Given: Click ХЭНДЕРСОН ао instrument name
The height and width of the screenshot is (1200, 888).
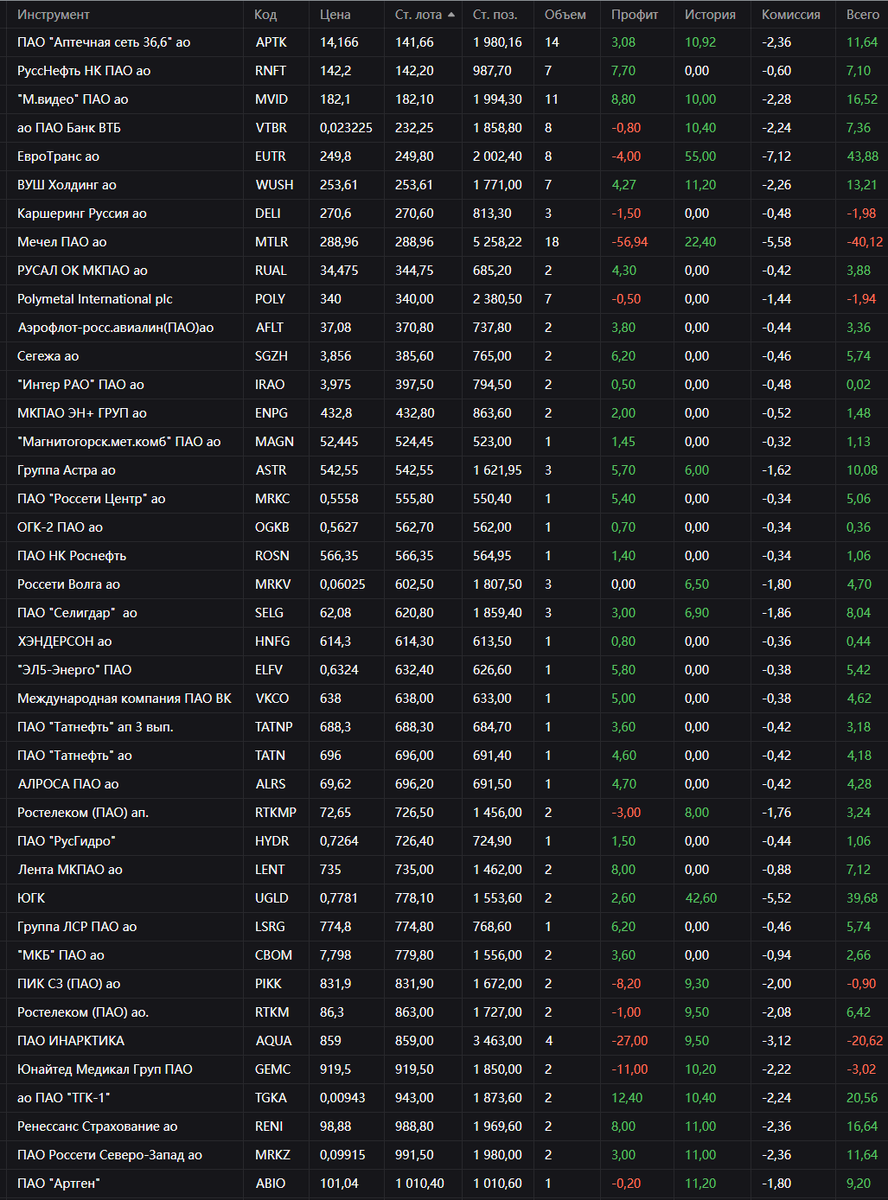Looking at the screenshot, I should pos(64,641).
